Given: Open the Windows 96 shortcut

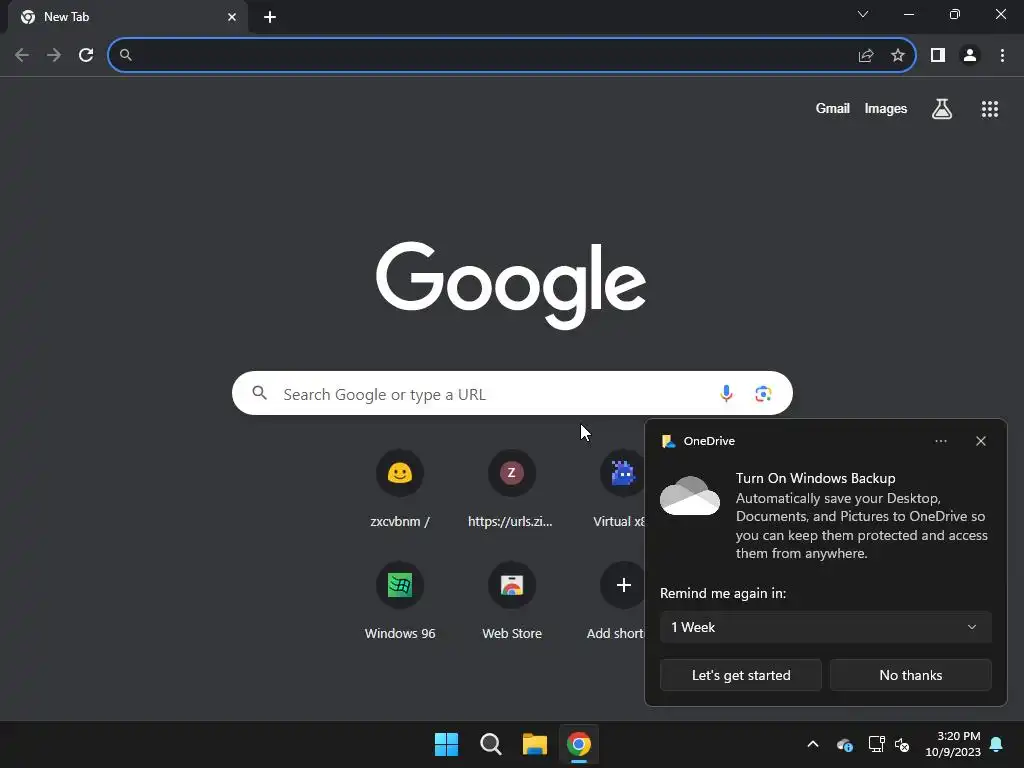Looking at the screenshot, I should pos(400,600).
